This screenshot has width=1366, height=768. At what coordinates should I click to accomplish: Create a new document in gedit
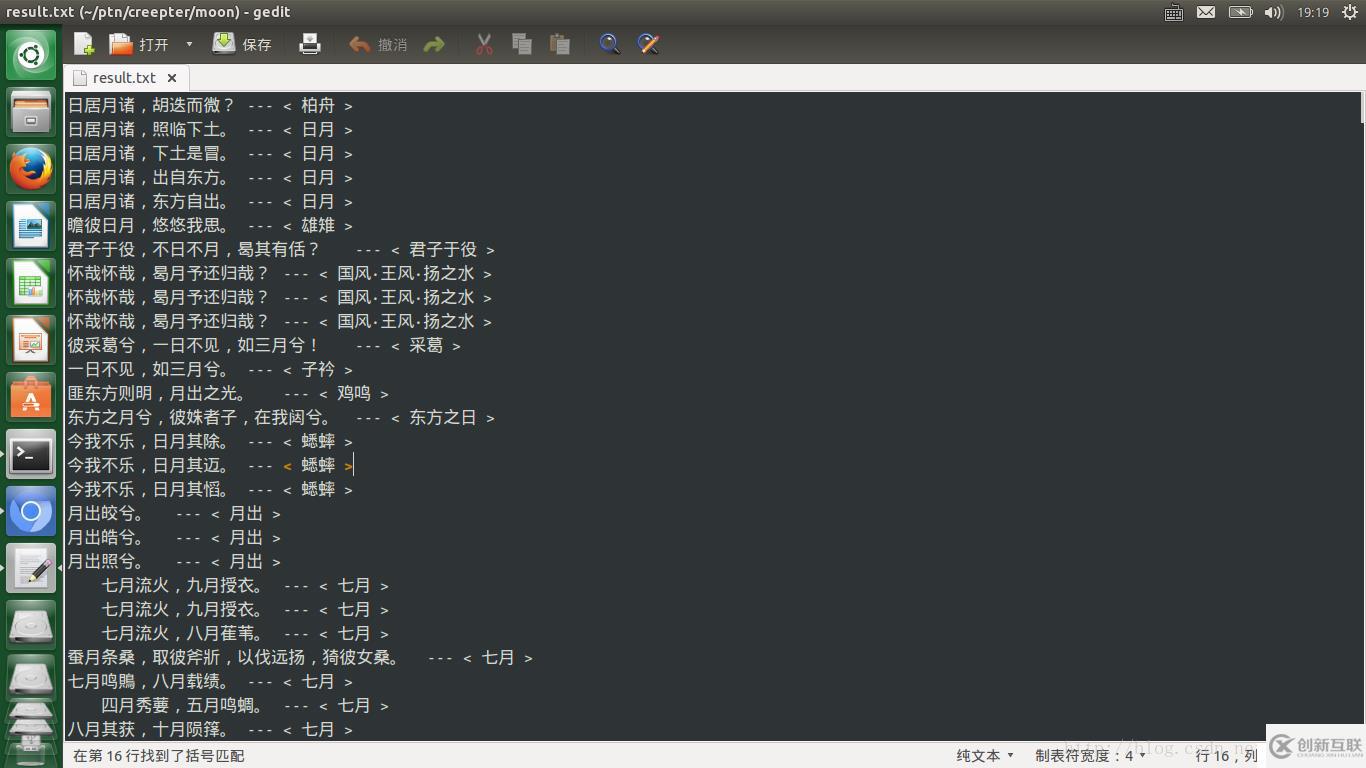pyautogui.click(x=84, y=44)
